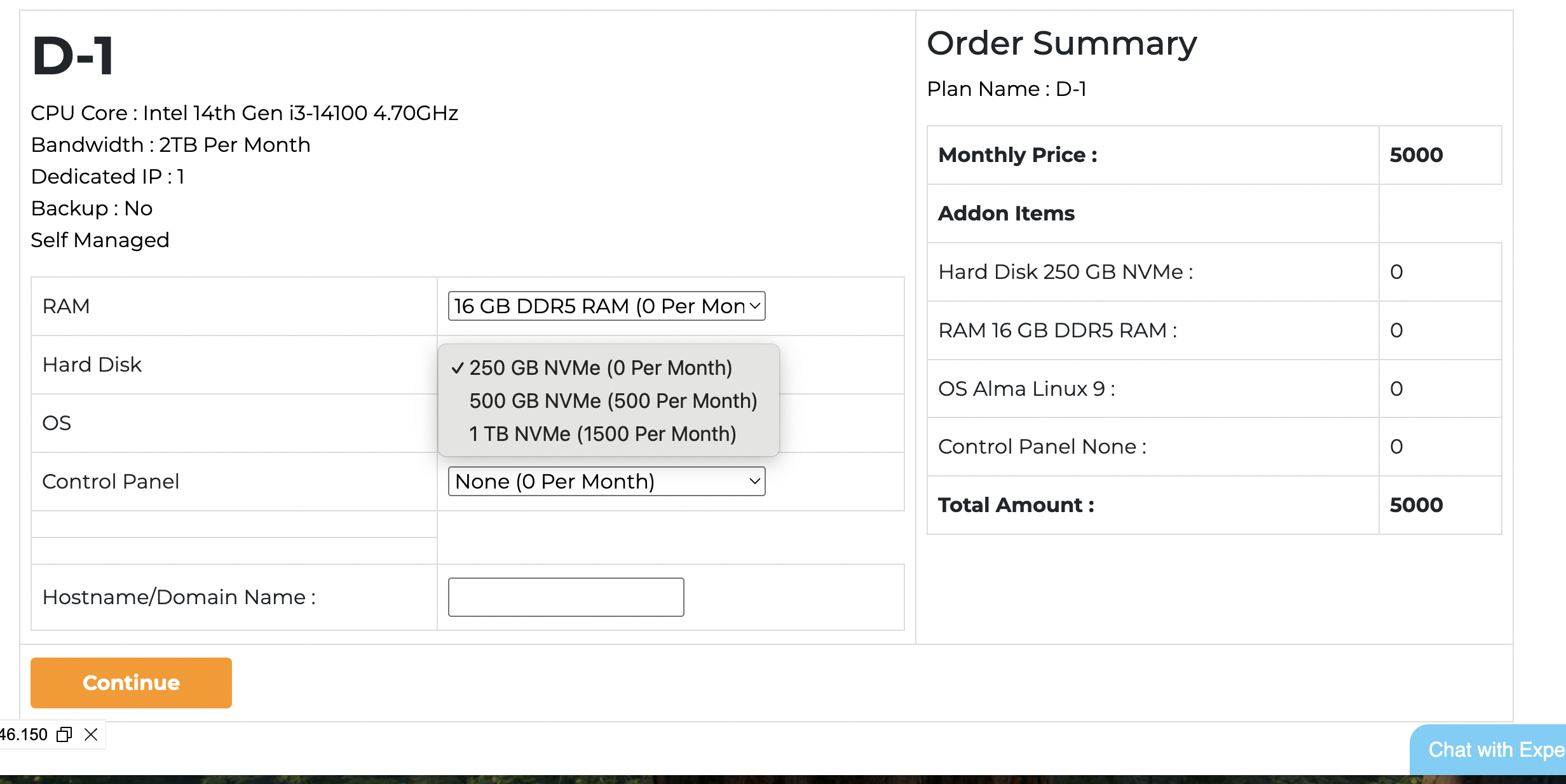Click the RAM dropdown chevron arrow
This screenshot has height=784, width=1566.
754,306
